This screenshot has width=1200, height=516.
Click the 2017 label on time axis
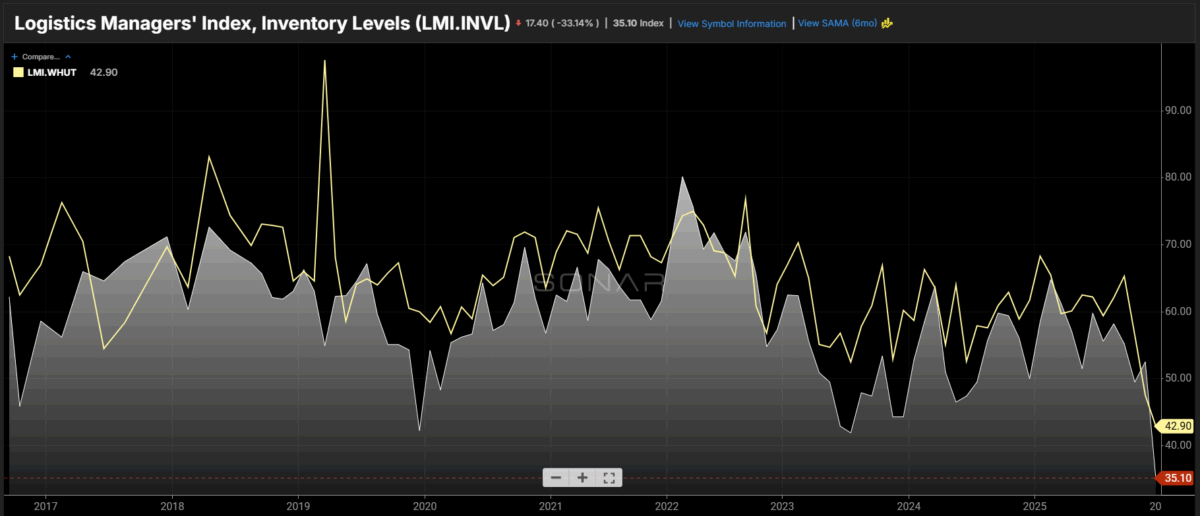click(46, 506)
